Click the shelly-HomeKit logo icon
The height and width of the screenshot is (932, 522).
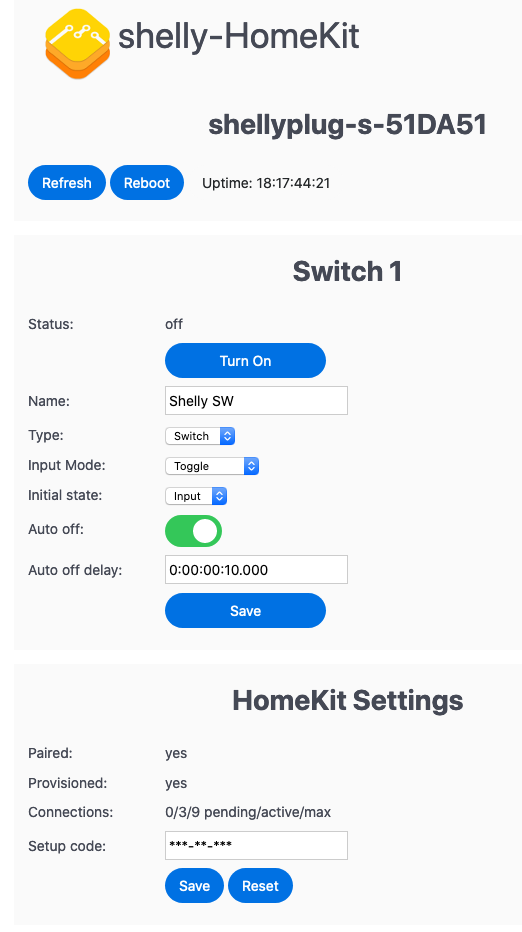tap(78, 43)
